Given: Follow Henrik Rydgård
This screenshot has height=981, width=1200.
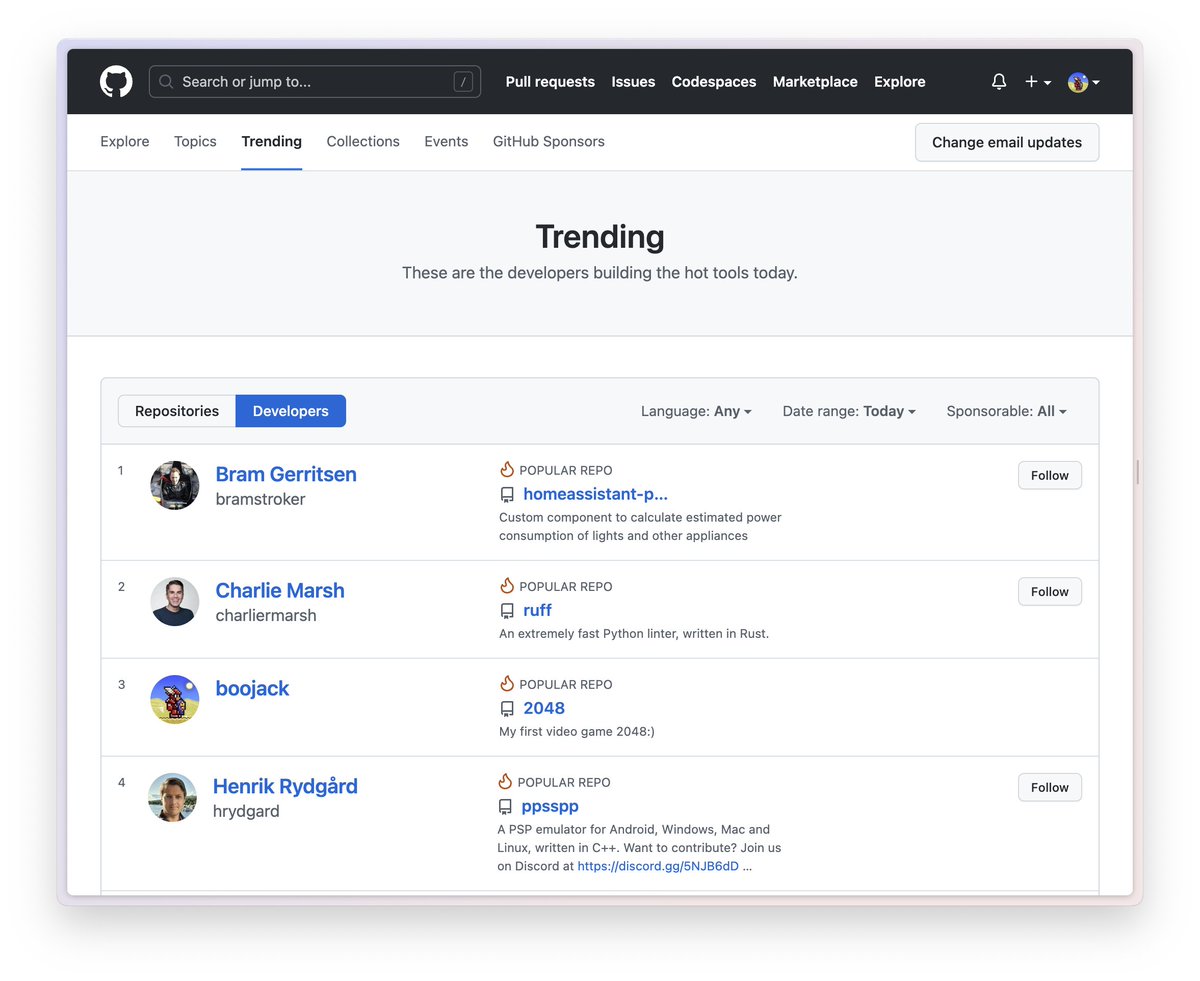Looking at the screenshot, I should coord(1050,787).
